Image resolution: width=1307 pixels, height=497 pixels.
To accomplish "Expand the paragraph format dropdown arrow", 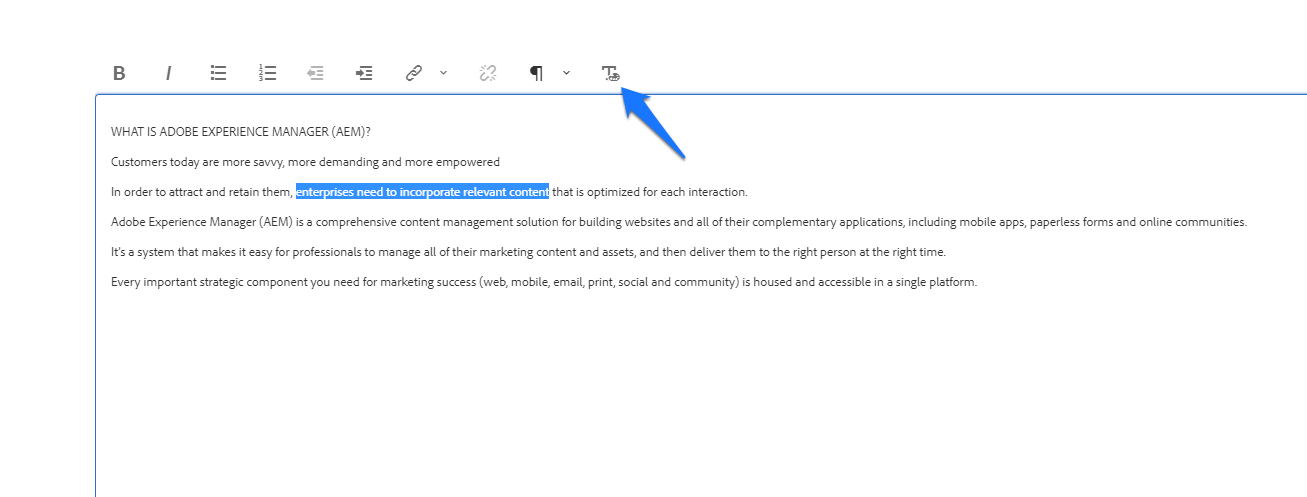I will point(566,72).
